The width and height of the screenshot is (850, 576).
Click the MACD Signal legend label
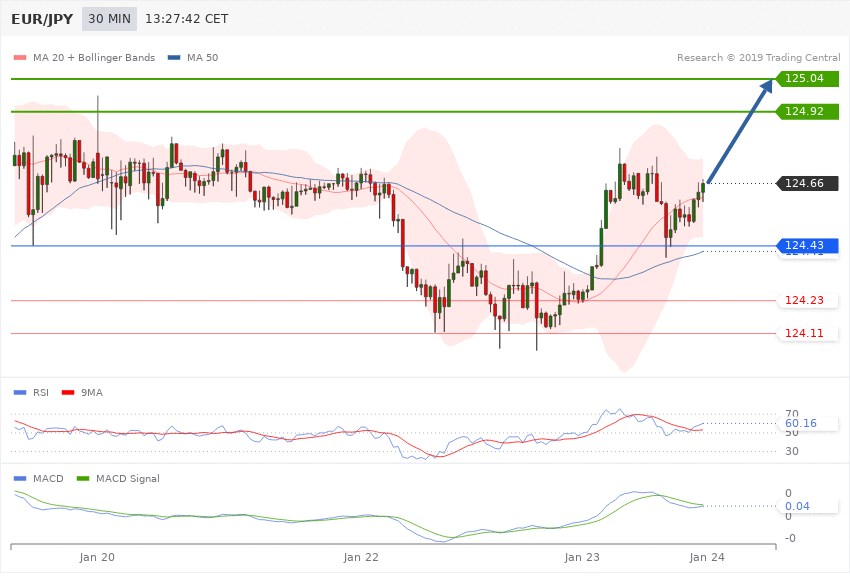click(128, 478)
